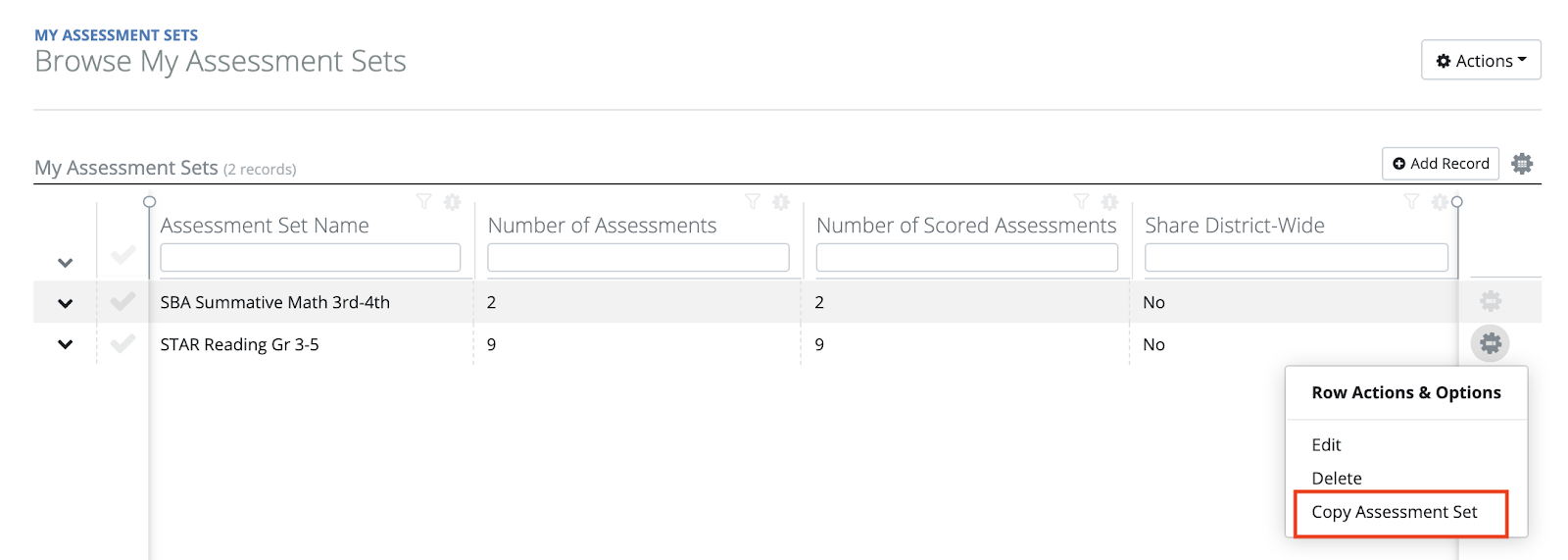This screenshot has width=1568, height=560.
Task: Click the Assessment Set Name filter field
Action: [x=310, y=258]
